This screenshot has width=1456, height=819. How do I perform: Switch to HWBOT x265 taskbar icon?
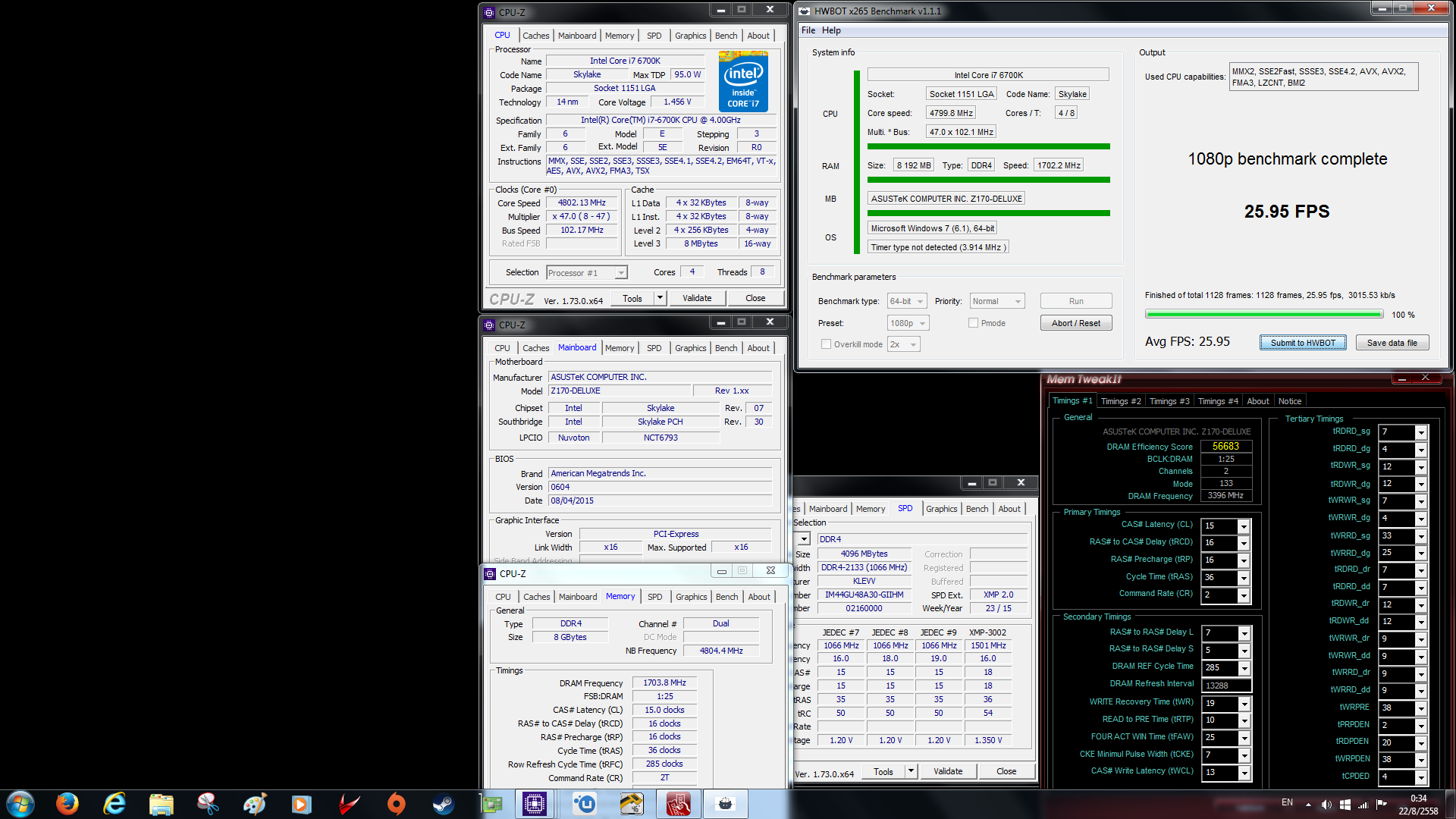click(x=726, y=804)
